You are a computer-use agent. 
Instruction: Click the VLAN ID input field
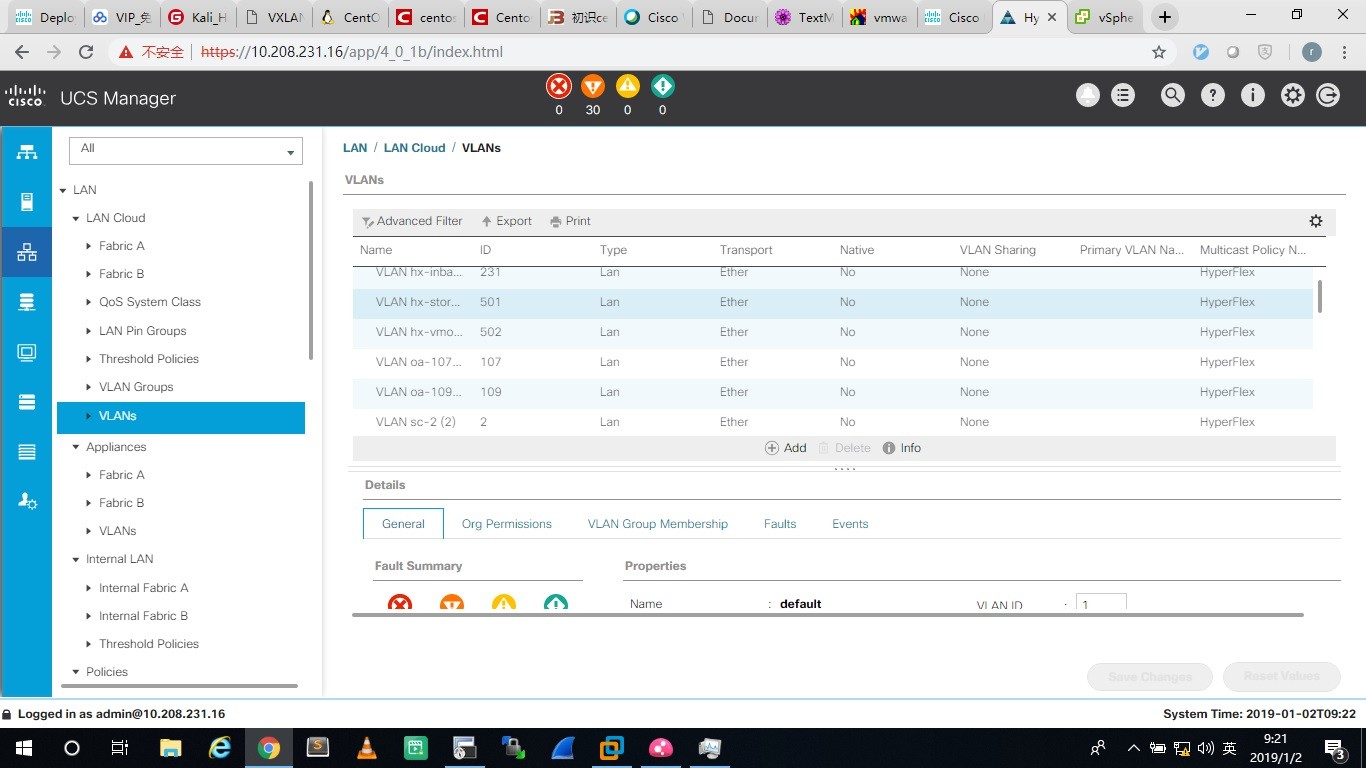pyautogui.click(x=1101, y=602)
